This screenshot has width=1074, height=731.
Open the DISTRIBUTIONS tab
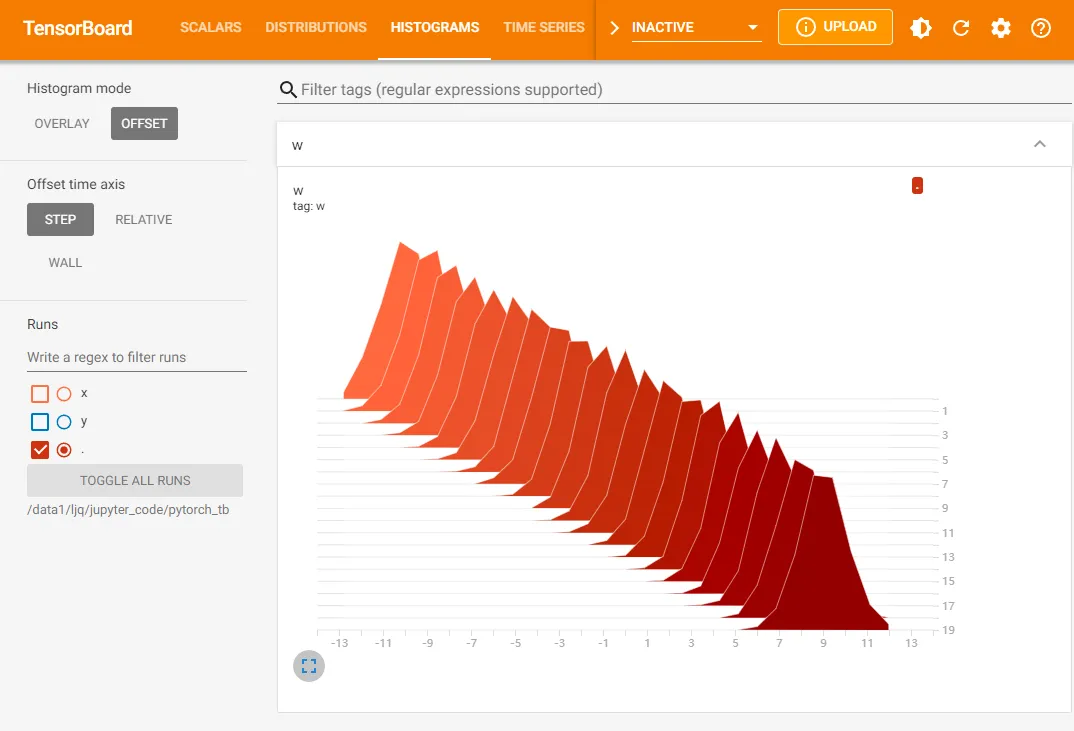pyautogui.click(x=316, y=27)
